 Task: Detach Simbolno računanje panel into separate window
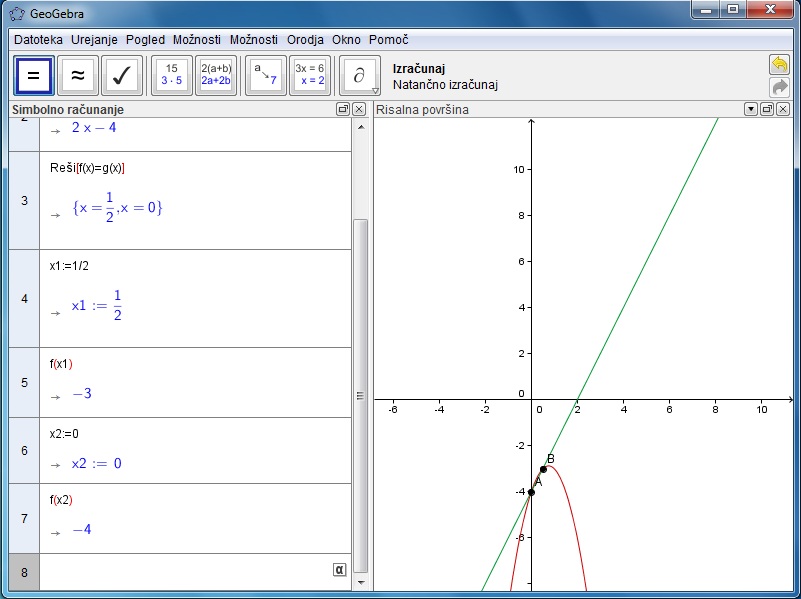tap(343, 109)
